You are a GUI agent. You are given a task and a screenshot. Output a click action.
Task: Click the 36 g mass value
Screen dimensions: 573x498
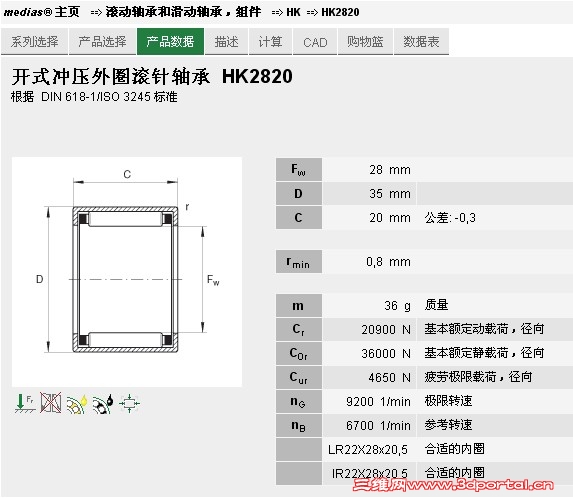click(397, 305)
